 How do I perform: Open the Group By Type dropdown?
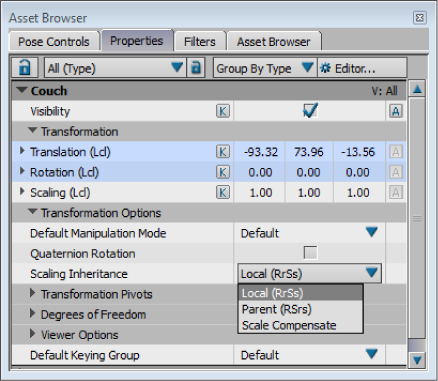click(265, 68)
